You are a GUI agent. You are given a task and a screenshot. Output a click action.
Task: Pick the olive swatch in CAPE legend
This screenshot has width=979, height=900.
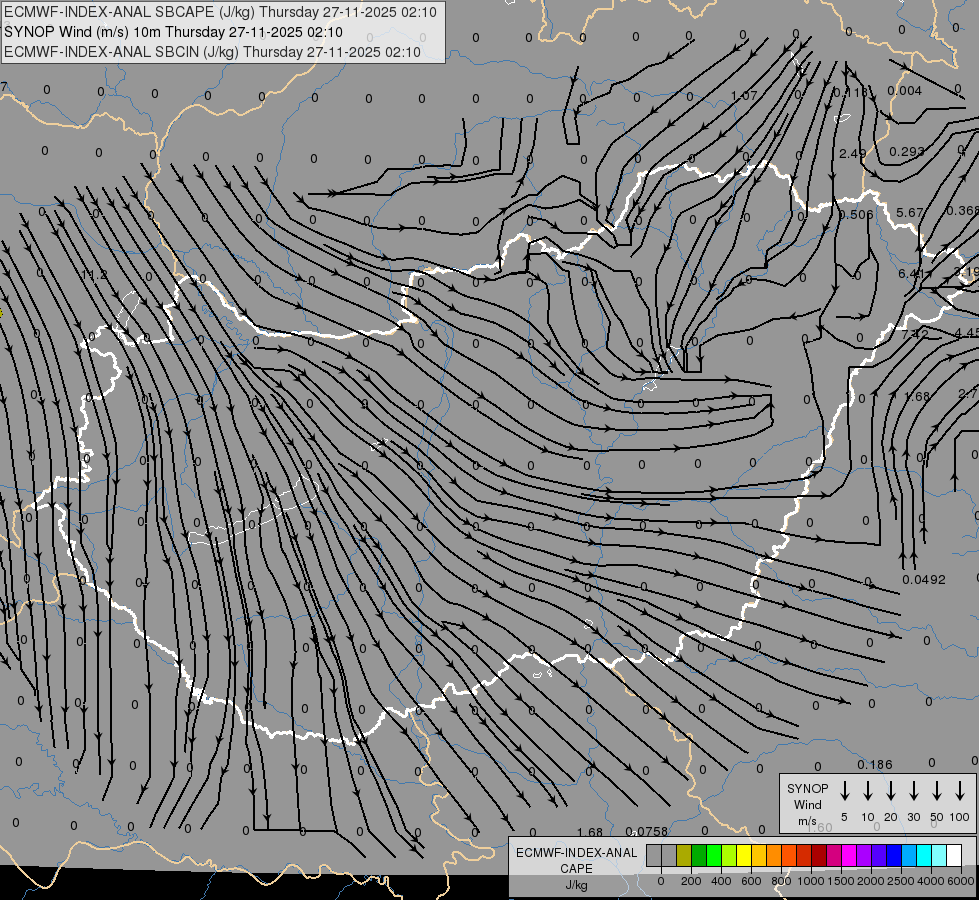684,855
